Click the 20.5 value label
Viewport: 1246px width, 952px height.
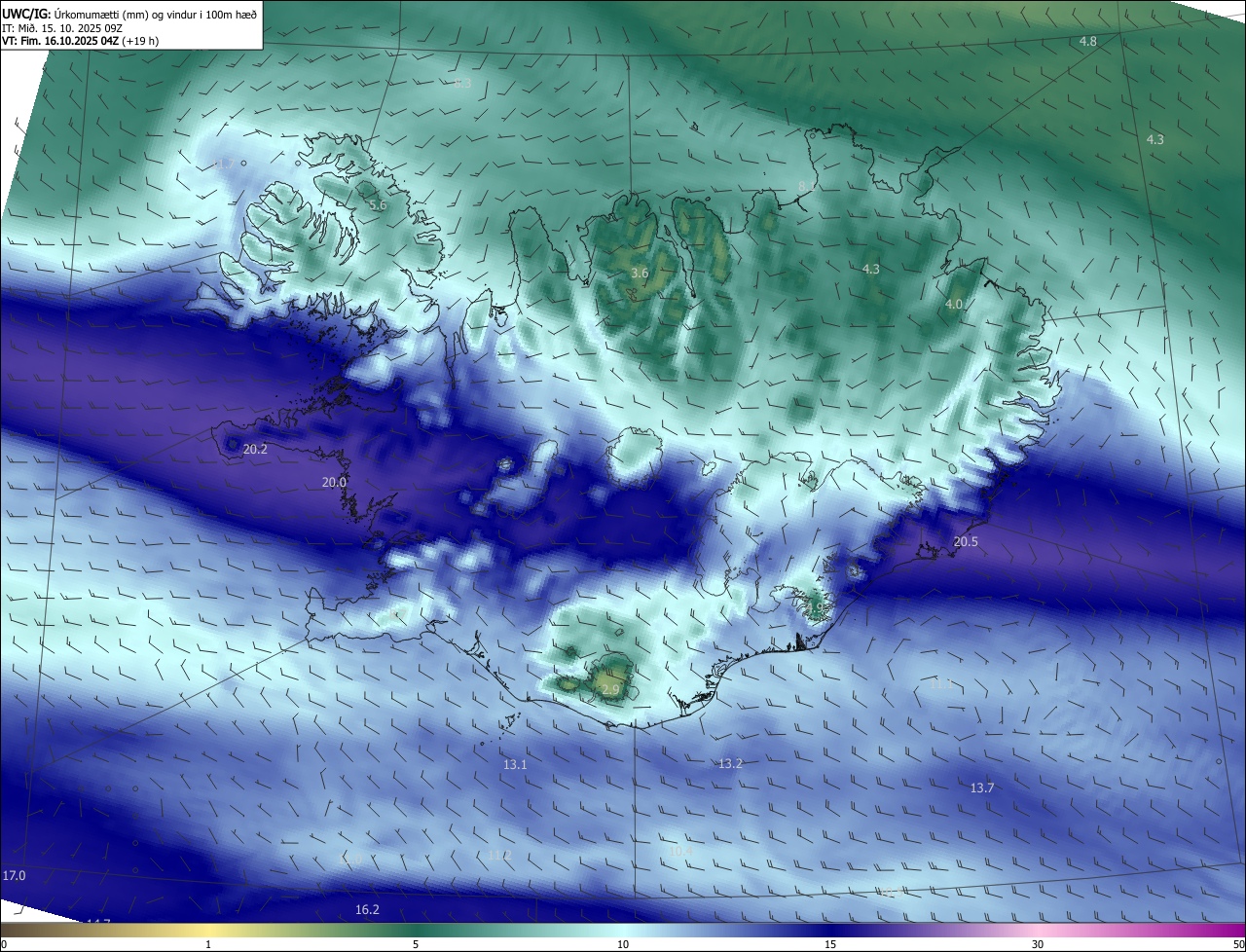click(965, 541)
